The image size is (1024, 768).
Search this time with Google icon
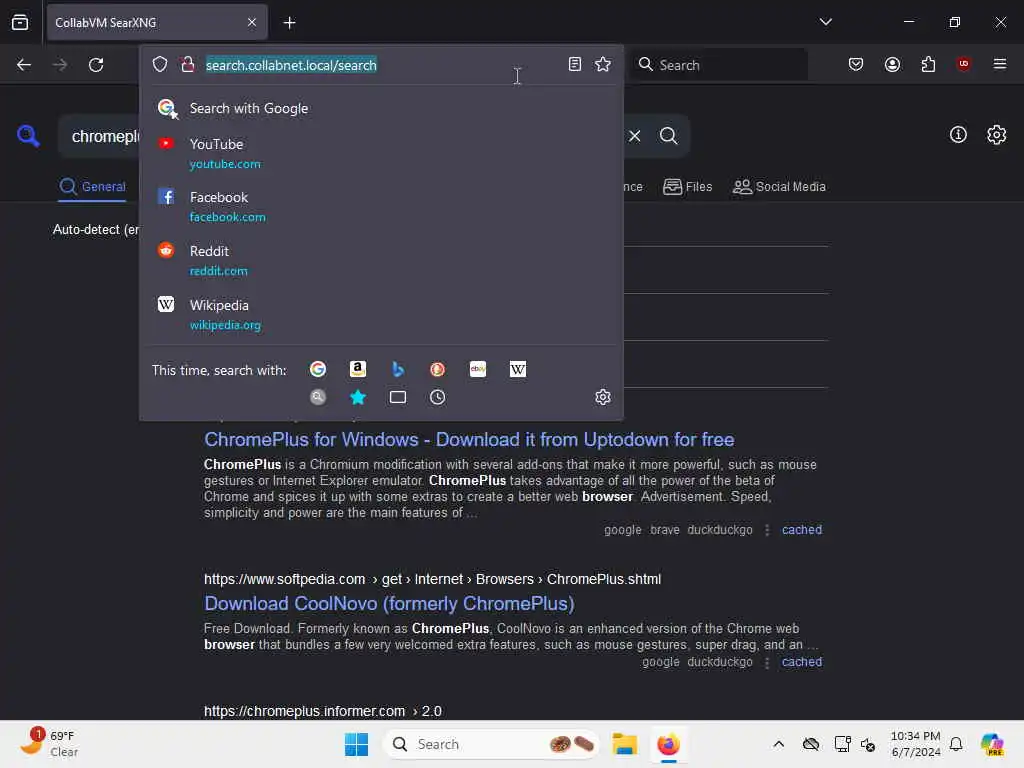[318, 369]
